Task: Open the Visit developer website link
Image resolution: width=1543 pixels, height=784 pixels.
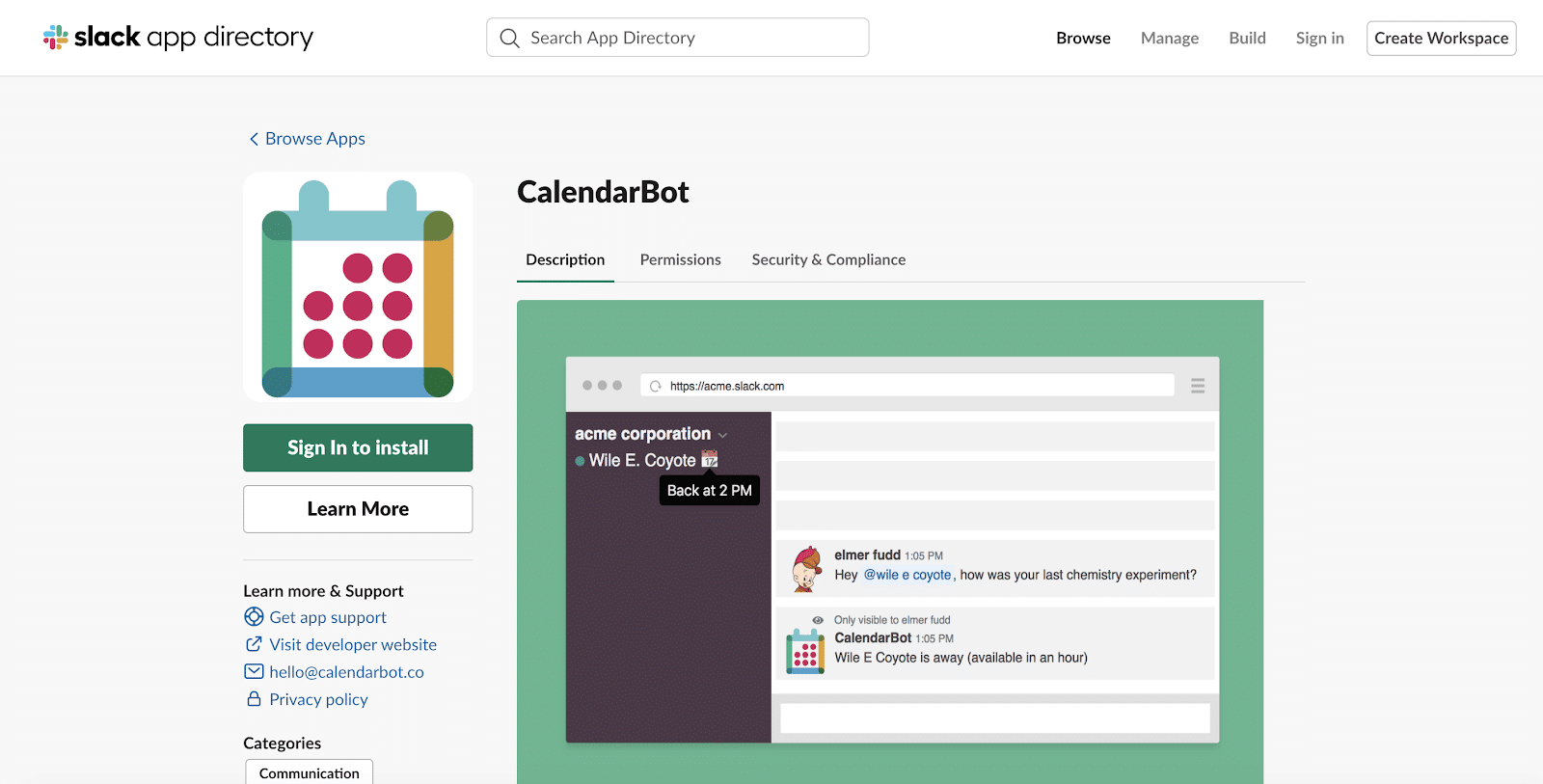Action: tap(353, 644)
